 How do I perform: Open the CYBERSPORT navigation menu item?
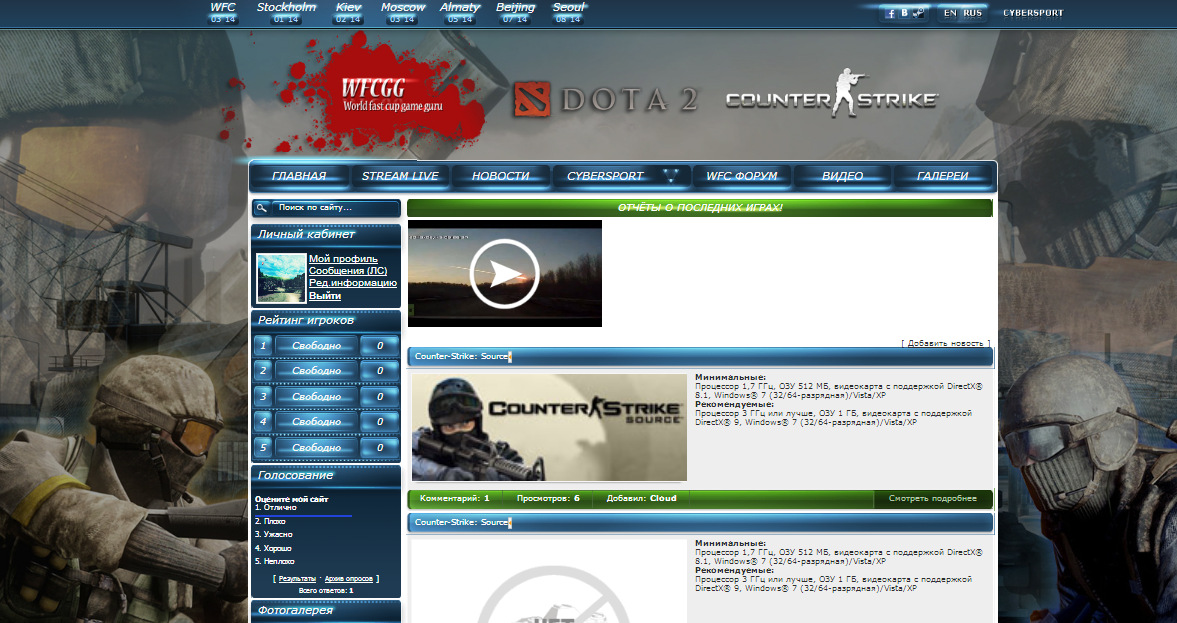(x=605, y=176)
